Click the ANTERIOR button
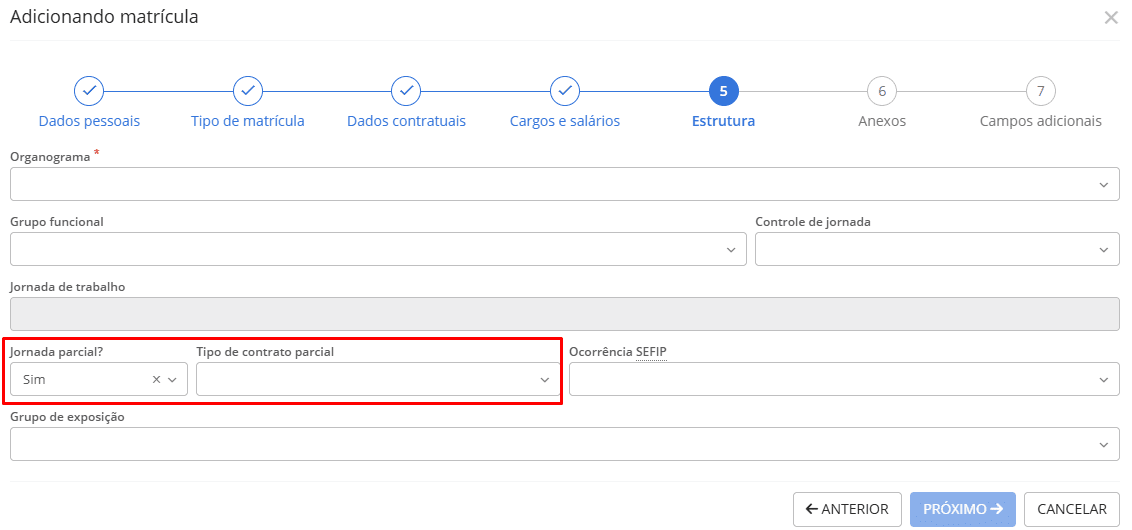 847,509
